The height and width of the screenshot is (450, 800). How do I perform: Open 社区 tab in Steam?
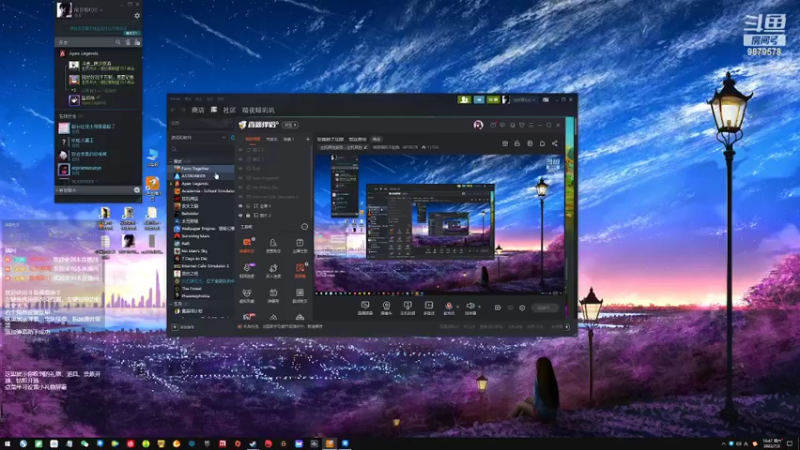[230, 110]
